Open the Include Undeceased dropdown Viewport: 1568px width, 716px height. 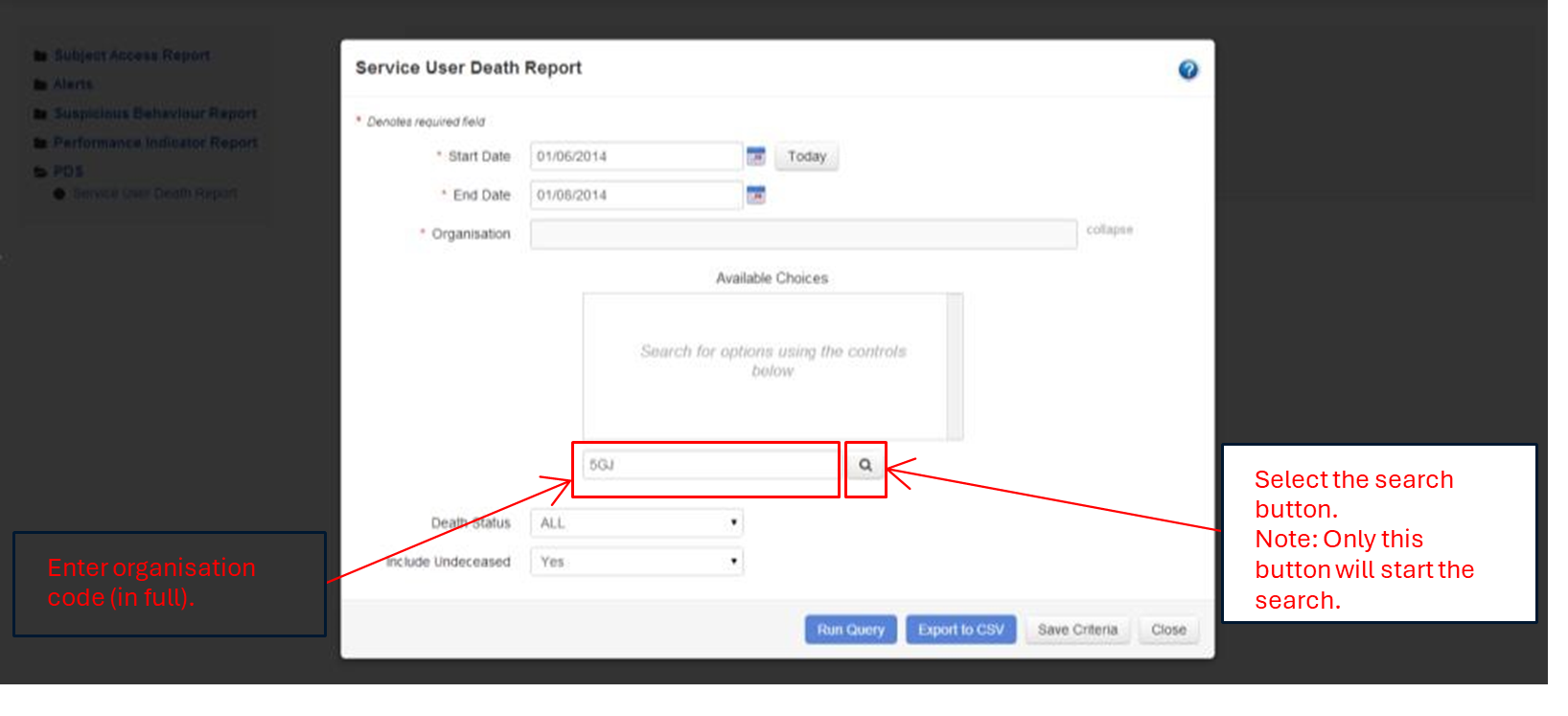pyautogui.click(x=636, y=562)
